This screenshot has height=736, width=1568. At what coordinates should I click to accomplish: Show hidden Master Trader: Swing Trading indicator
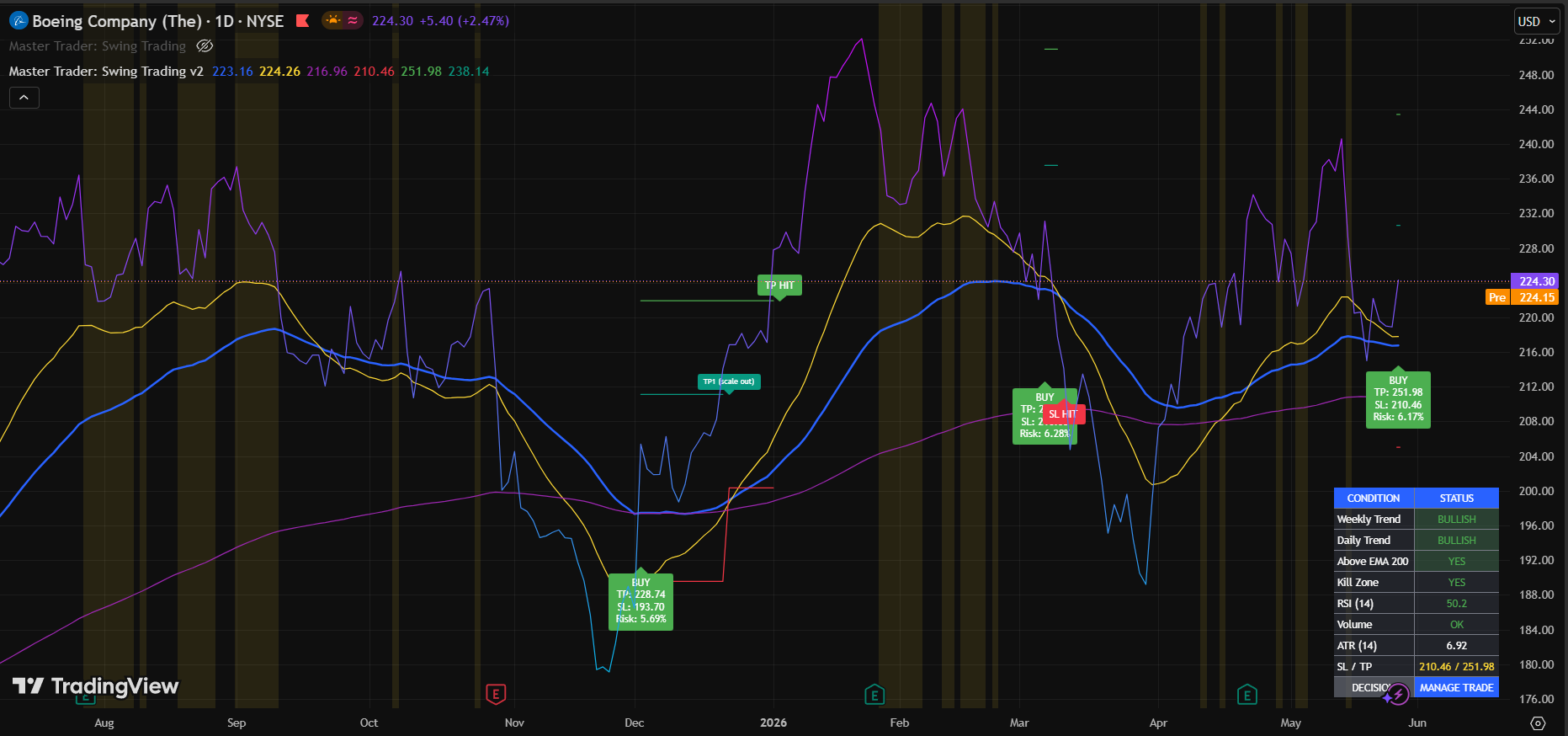(205, 45)
